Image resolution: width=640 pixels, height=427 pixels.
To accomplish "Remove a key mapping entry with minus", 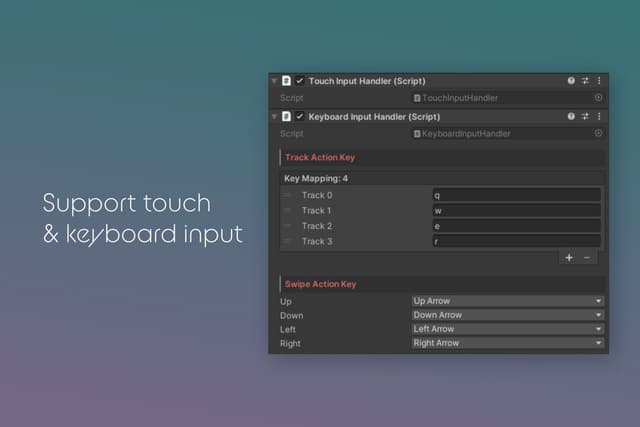I will [587, 258].
